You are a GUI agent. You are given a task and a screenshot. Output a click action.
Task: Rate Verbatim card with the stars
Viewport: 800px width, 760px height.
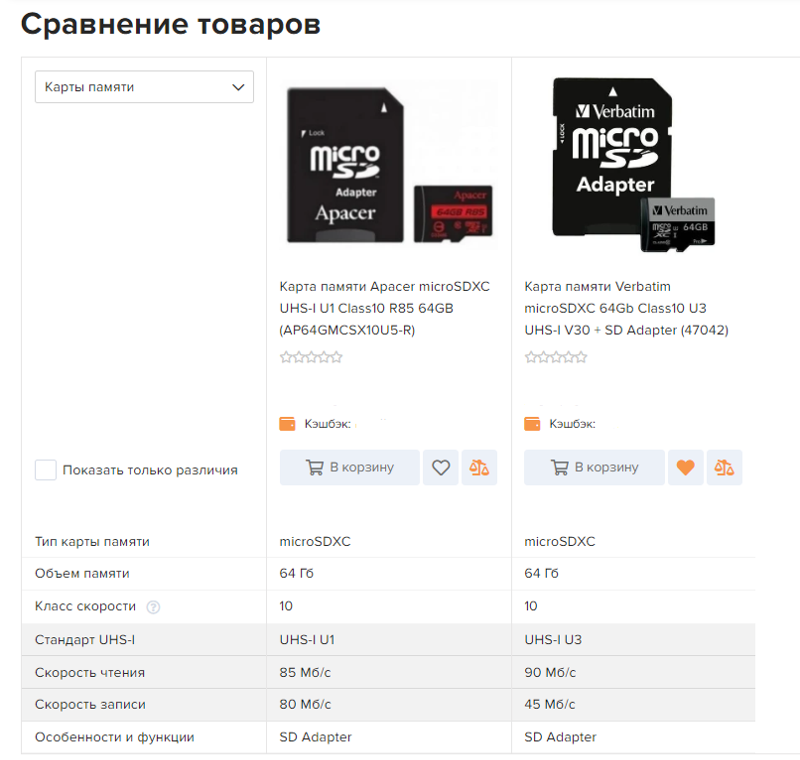556,357
